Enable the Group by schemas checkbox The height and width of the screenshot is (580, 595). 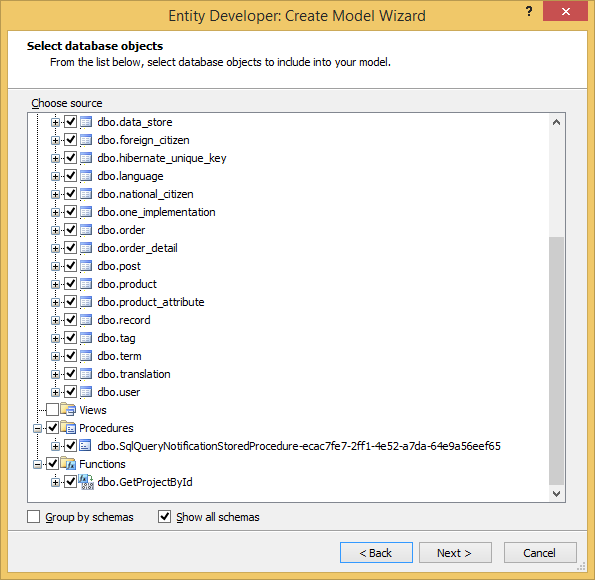[33, 517]
